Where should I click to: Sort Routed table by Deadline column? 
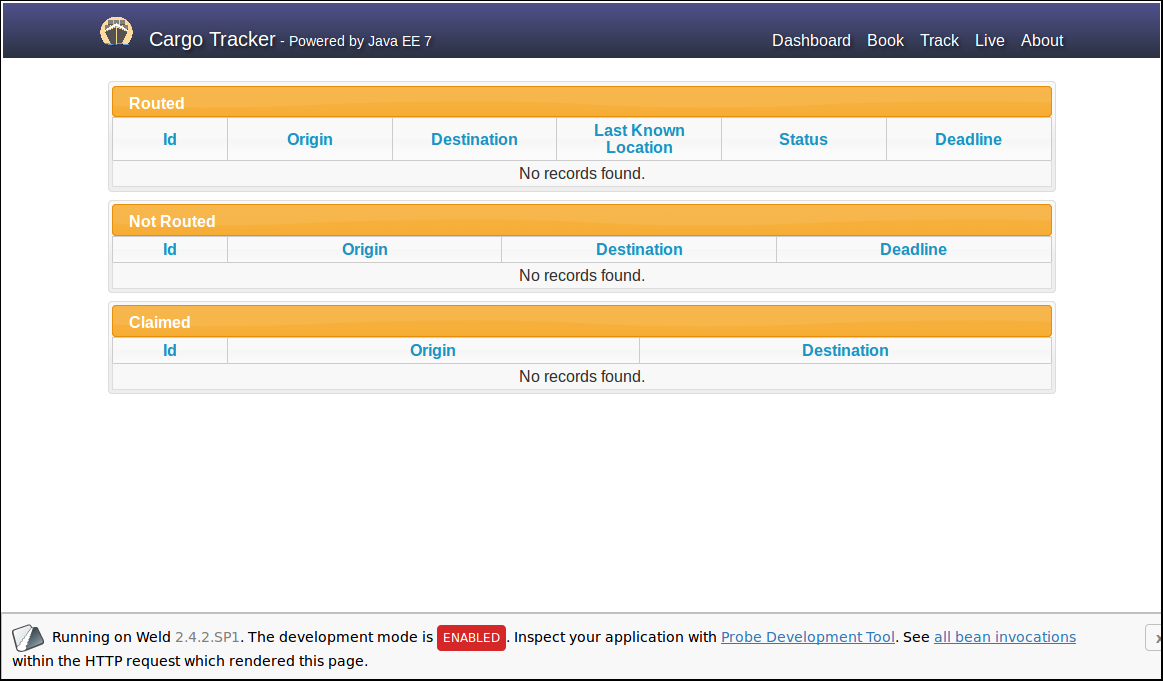coord(968,139)
